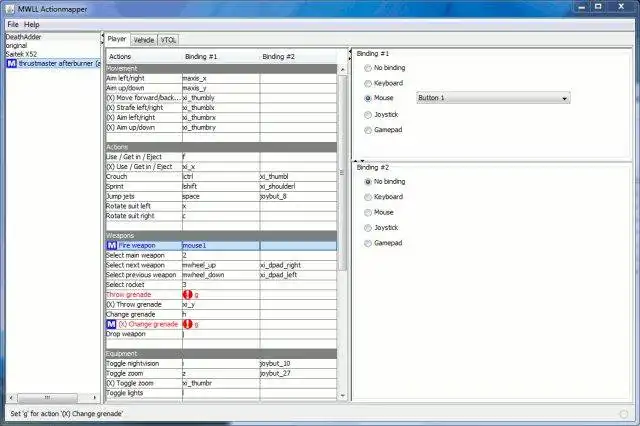Maximize the MWLL Actionmapper window
Image resolution: width=640 pixels, height=426 pixels.
click(598, 7)
